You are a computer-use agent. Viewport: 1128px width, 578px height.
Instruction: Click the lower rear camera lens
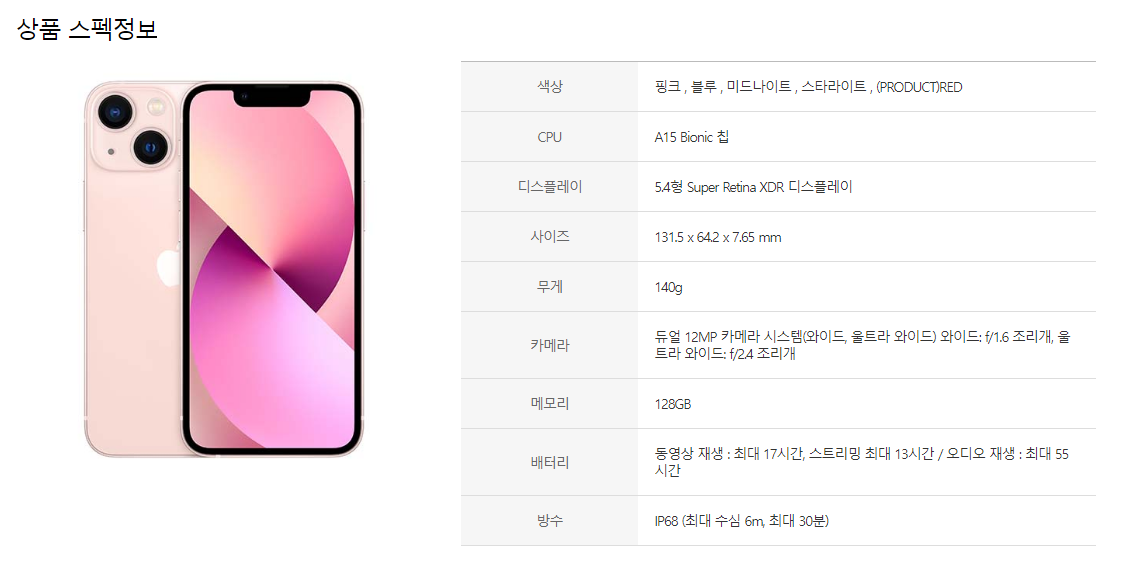150,148
